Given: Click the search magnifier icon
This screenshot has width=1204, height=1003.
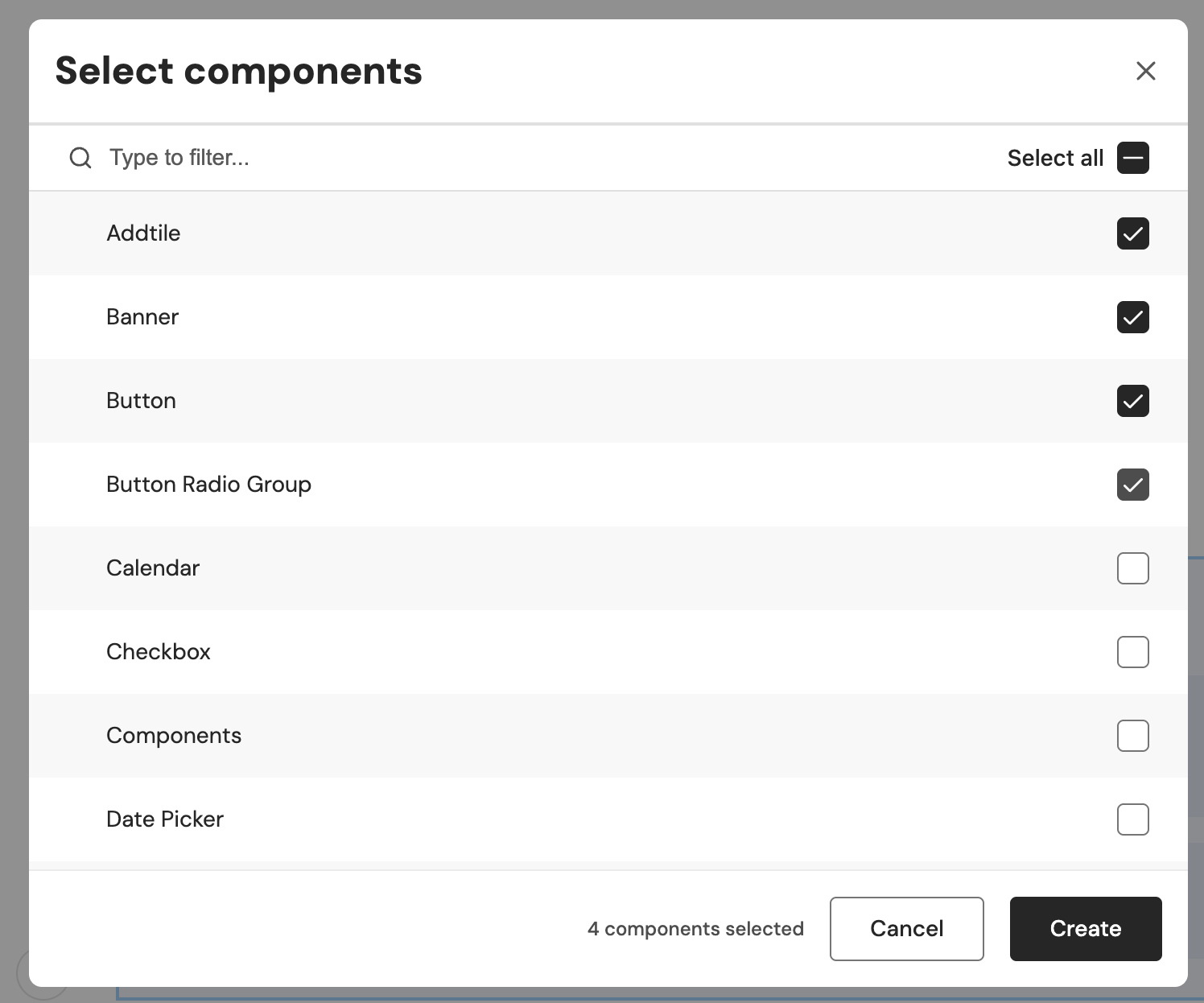Looking at the screenshot, I should pos(80,158).
